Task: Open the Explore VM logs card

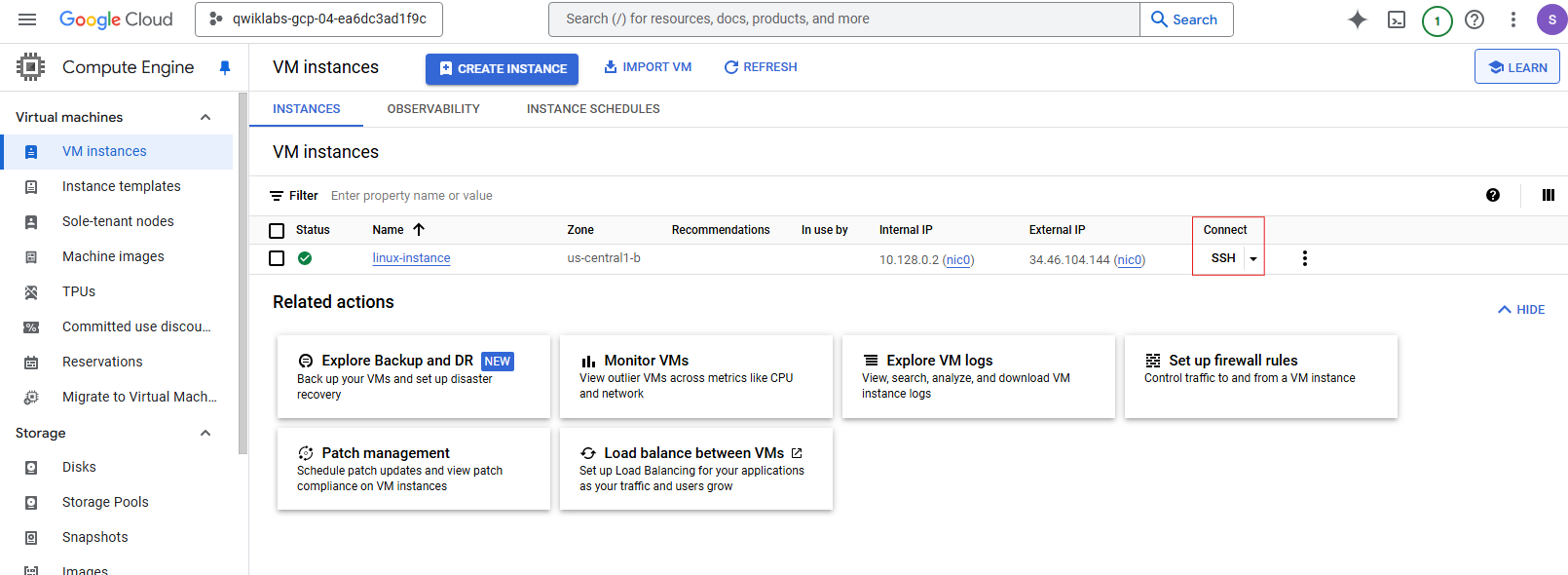Action: (979, 377)
